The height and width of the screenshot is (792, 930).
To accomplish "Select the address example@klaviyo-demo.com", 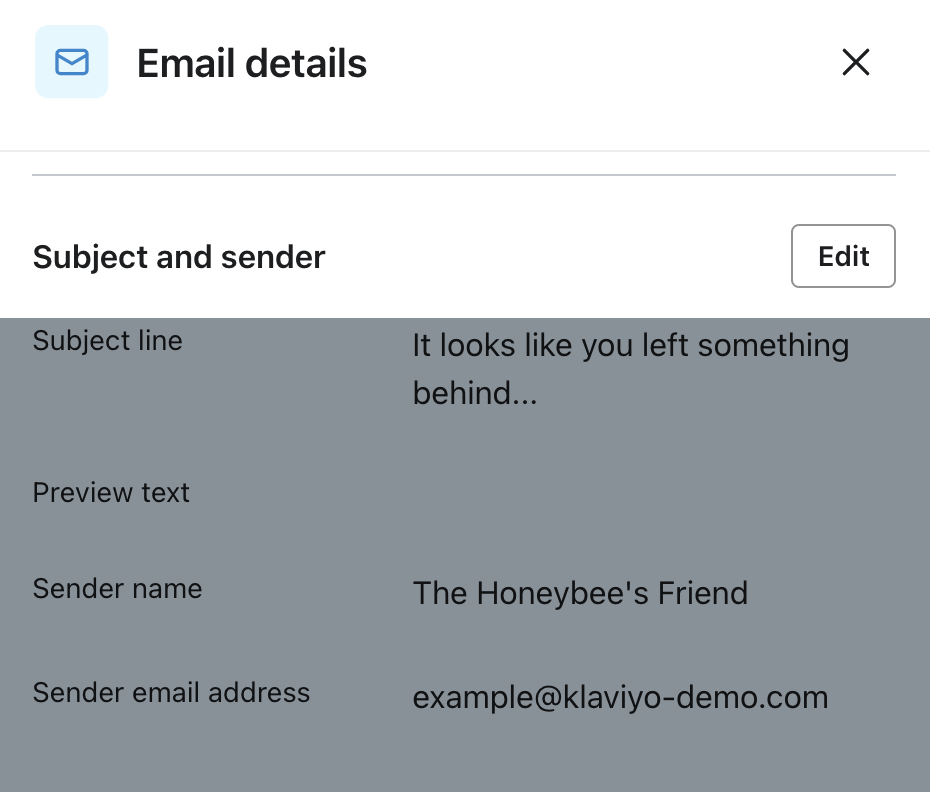I will click(620, 697).
